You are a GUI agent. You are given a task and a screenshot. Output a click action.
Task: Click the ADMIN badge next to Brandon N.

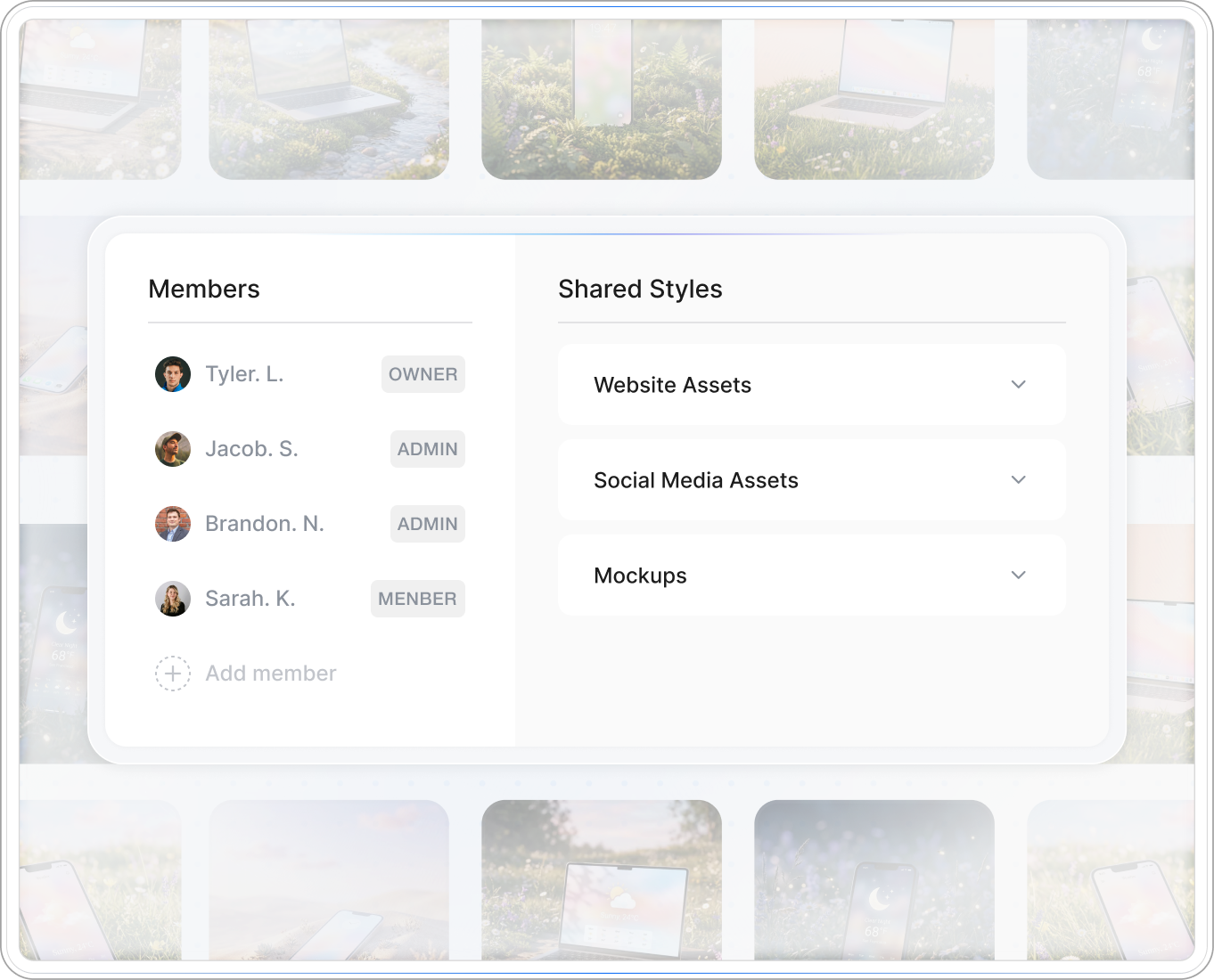[x=427, y=524]
